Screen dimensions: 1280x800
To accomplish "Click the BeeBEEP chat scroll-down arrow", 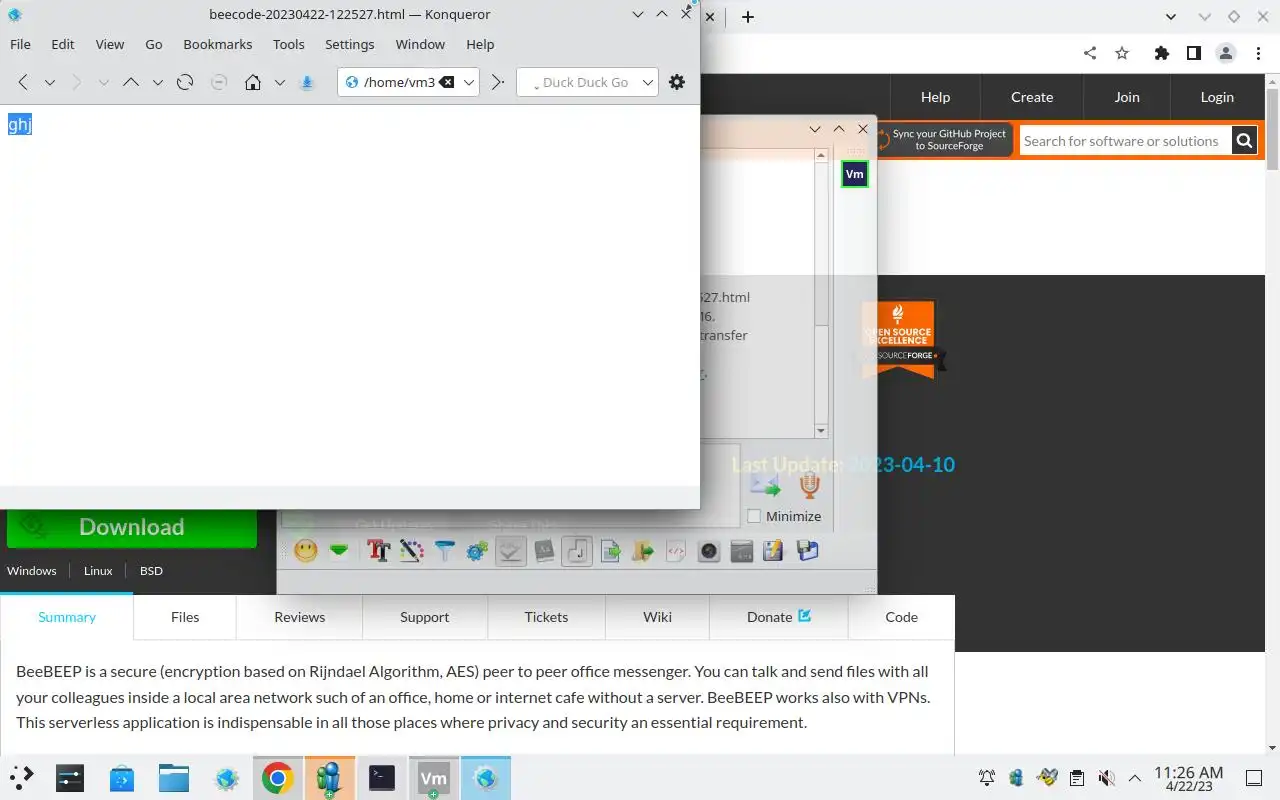I will pyautogui.click(x=821, y=431).
